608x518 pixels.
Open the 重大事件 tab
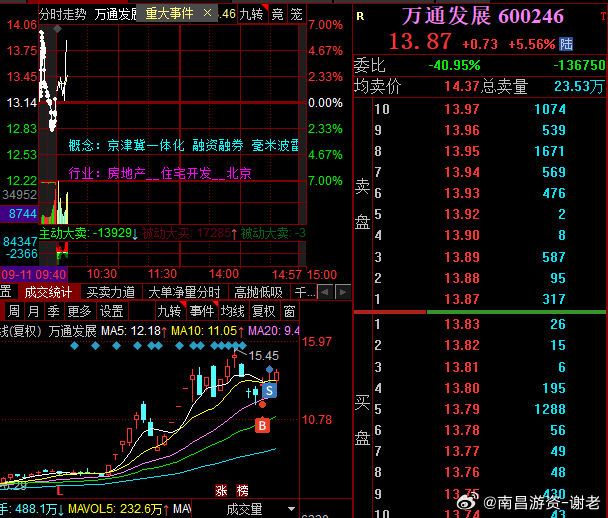point(169,14)
